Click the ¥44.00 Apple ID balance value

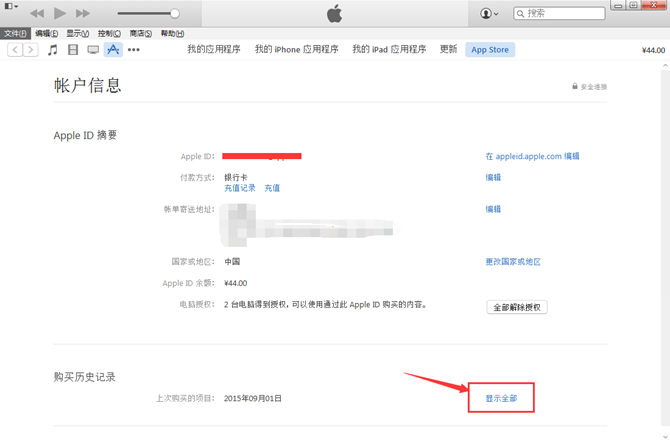point(235,283)
